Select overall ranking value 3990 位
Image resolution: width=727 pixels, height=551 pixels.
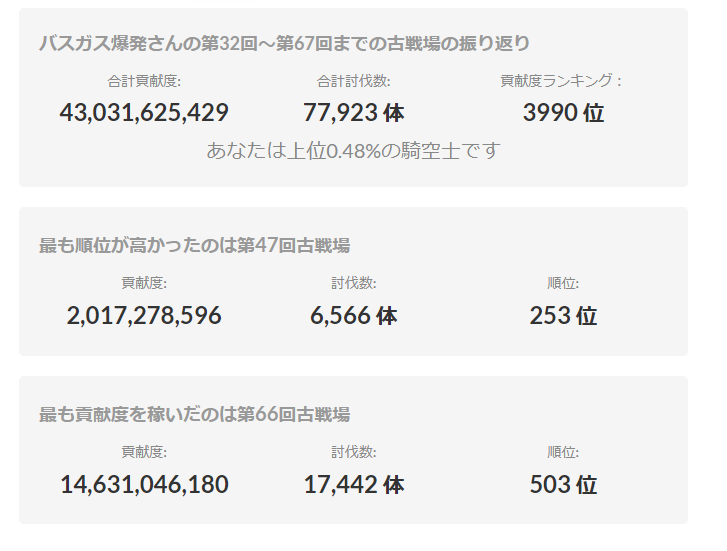pos(563,113)
